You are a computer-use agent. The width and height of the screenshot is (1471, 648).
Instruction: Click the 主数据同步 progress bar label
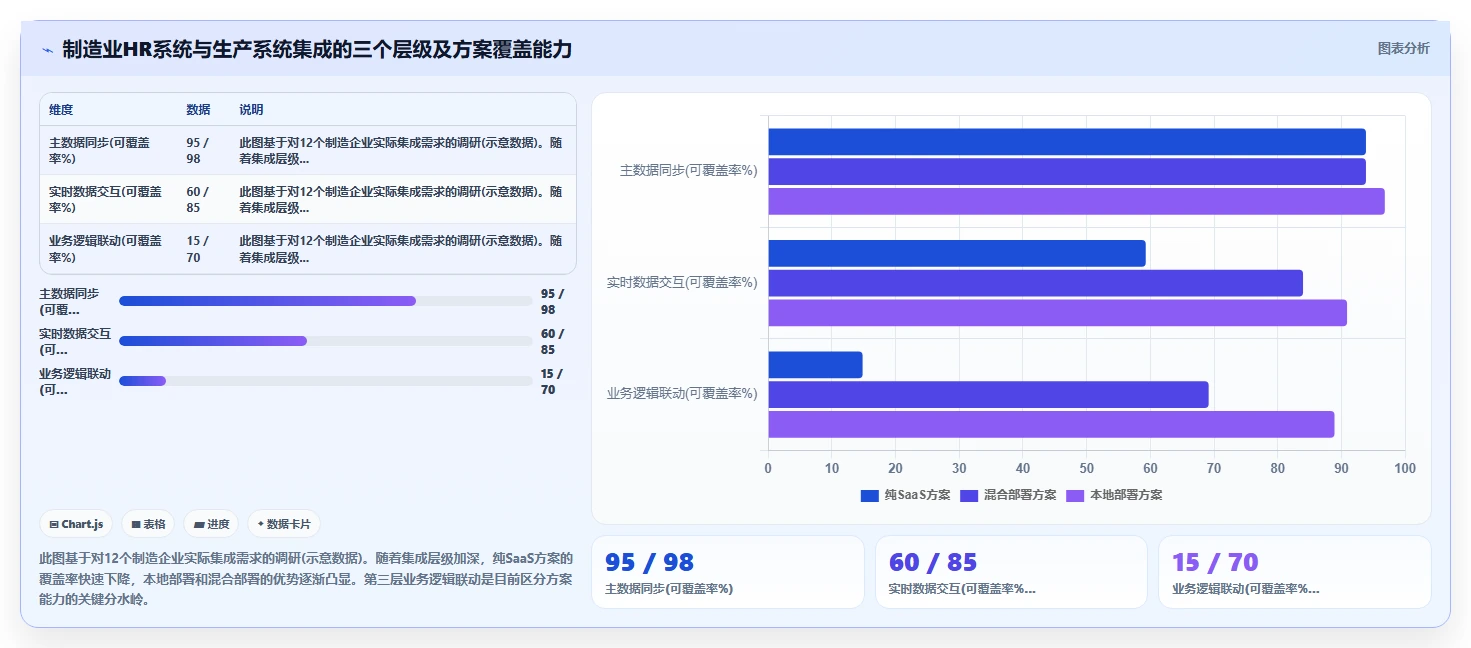70,301
